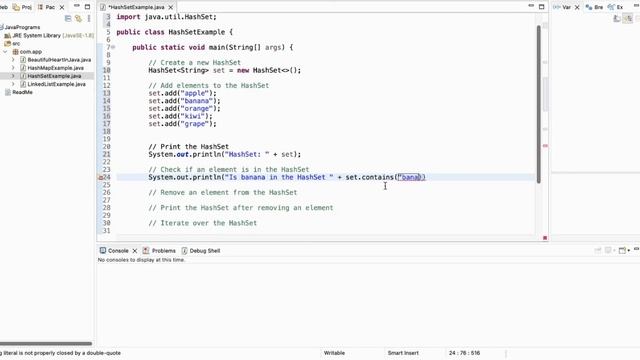Select the Pac (Package Explorer) tab
This screenshot has height=360, width=640.
pos(47,7)
